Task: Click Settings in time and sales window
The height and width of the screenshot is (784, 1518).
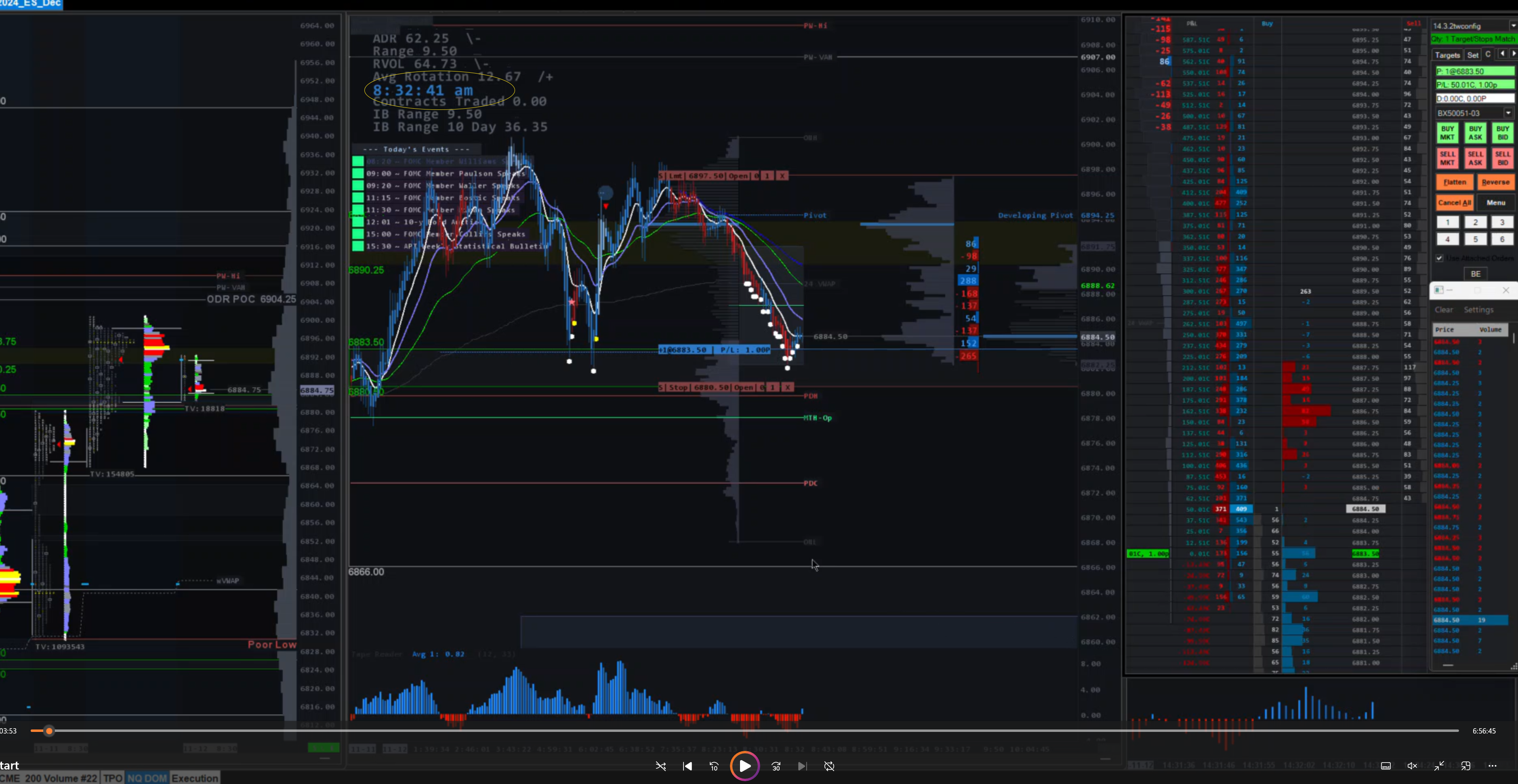Action: pyautogui.click(x=1478, y=309)
